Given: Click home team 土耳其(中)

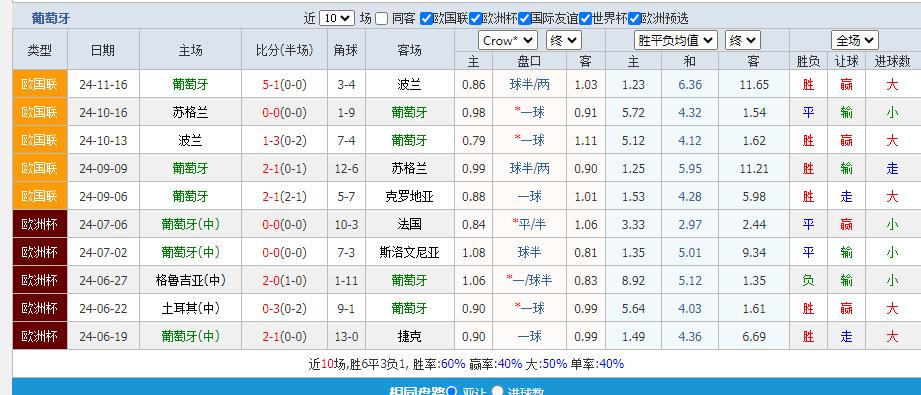Looking at the screenshot, I should 190,309.
